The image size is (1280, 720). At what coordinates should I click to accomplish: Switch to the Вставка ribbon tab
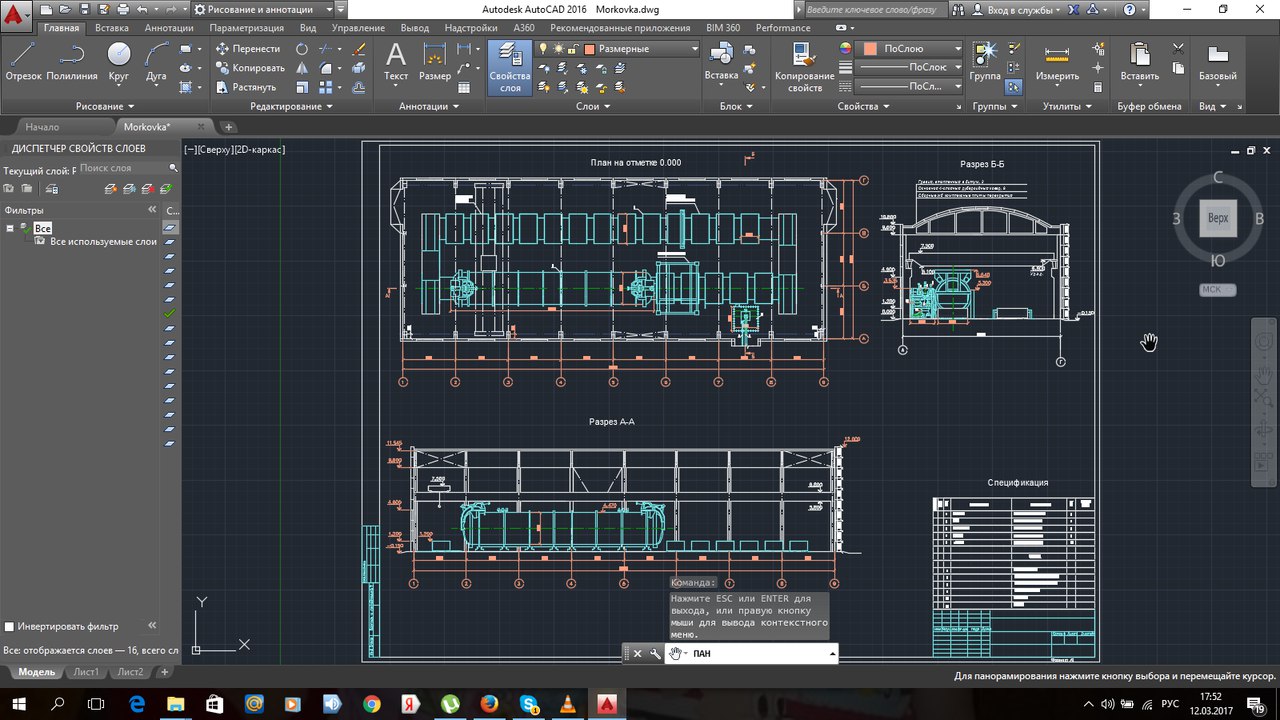click(112, 28)
